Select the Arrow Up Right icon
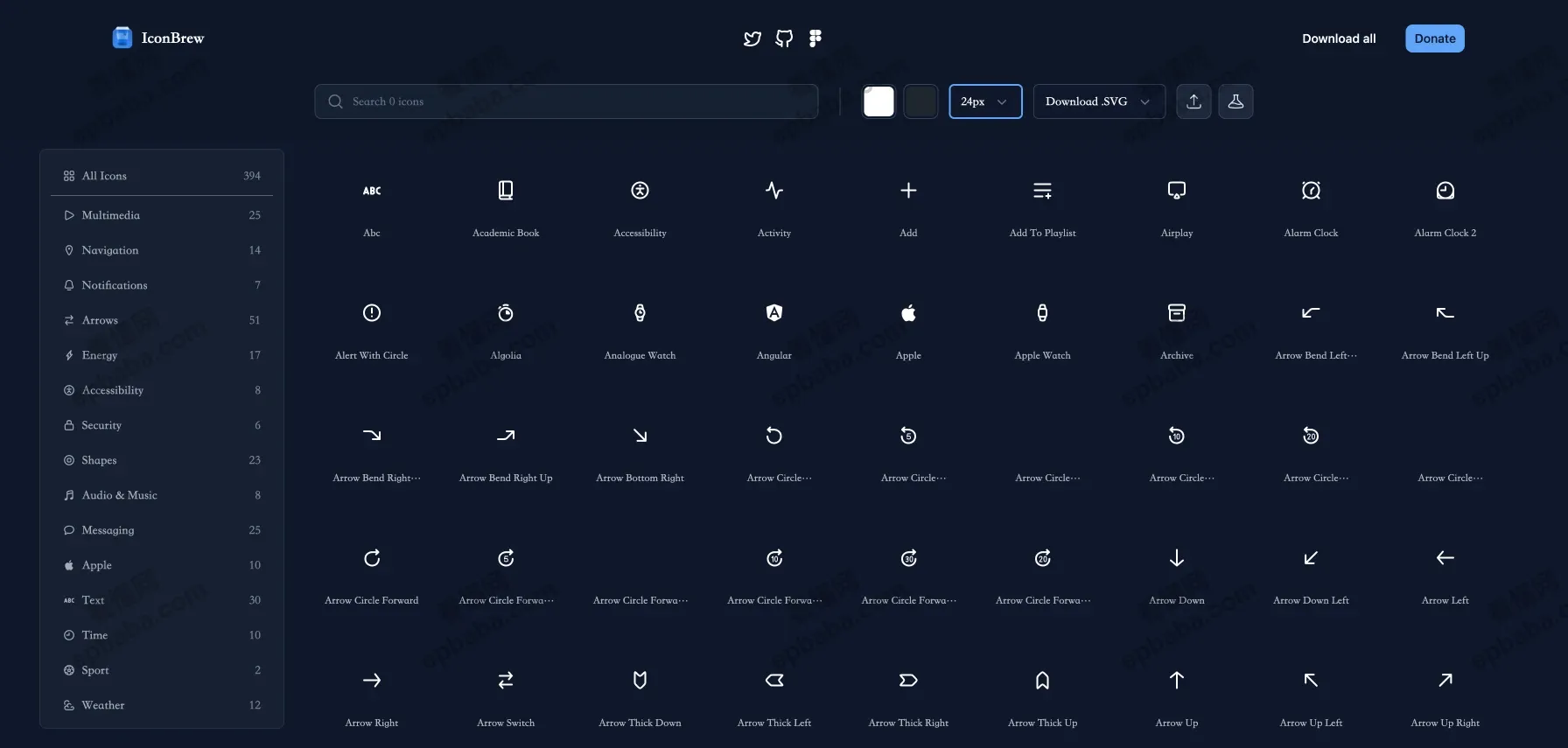1568x748 pixels. click(x=1445, y=681)
